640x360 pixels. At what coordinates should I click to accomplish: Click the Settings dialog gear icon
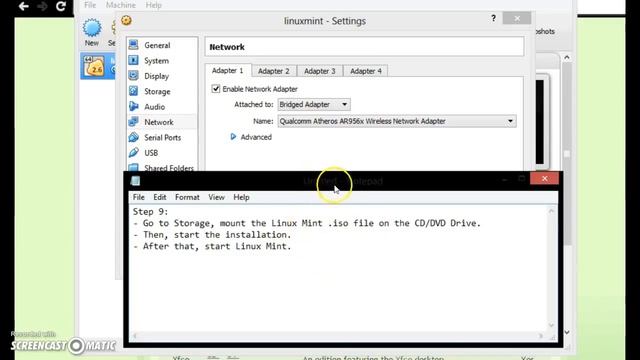127,20
